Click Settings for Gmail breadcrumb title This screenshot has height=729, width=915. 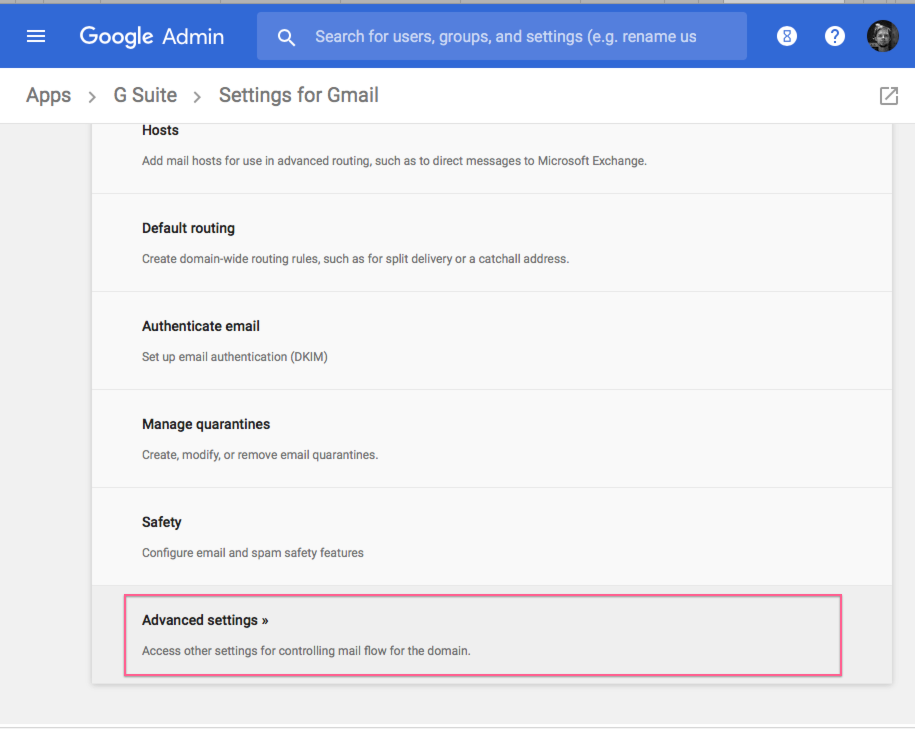(299, 95)
